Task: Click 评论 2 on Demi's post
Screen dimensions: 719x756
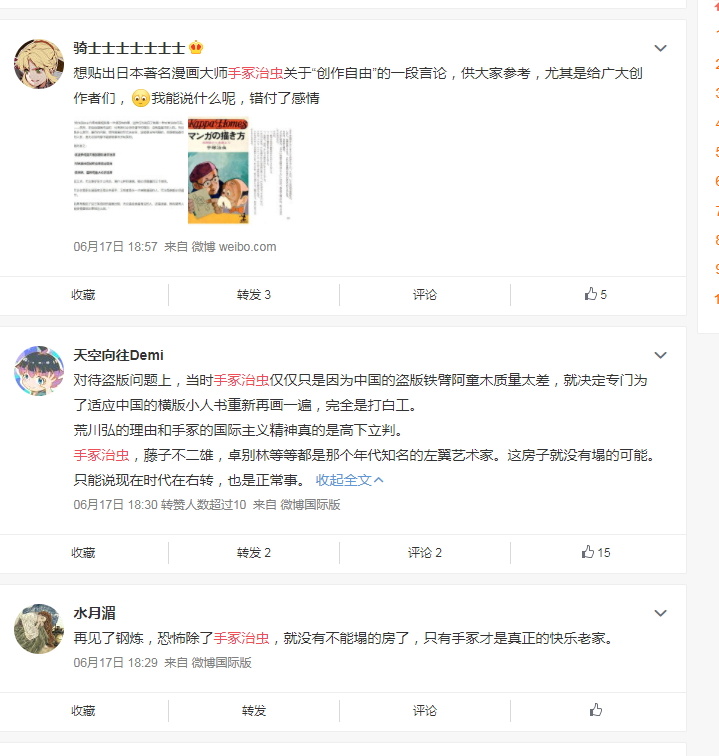Action: tap(424, 553)
